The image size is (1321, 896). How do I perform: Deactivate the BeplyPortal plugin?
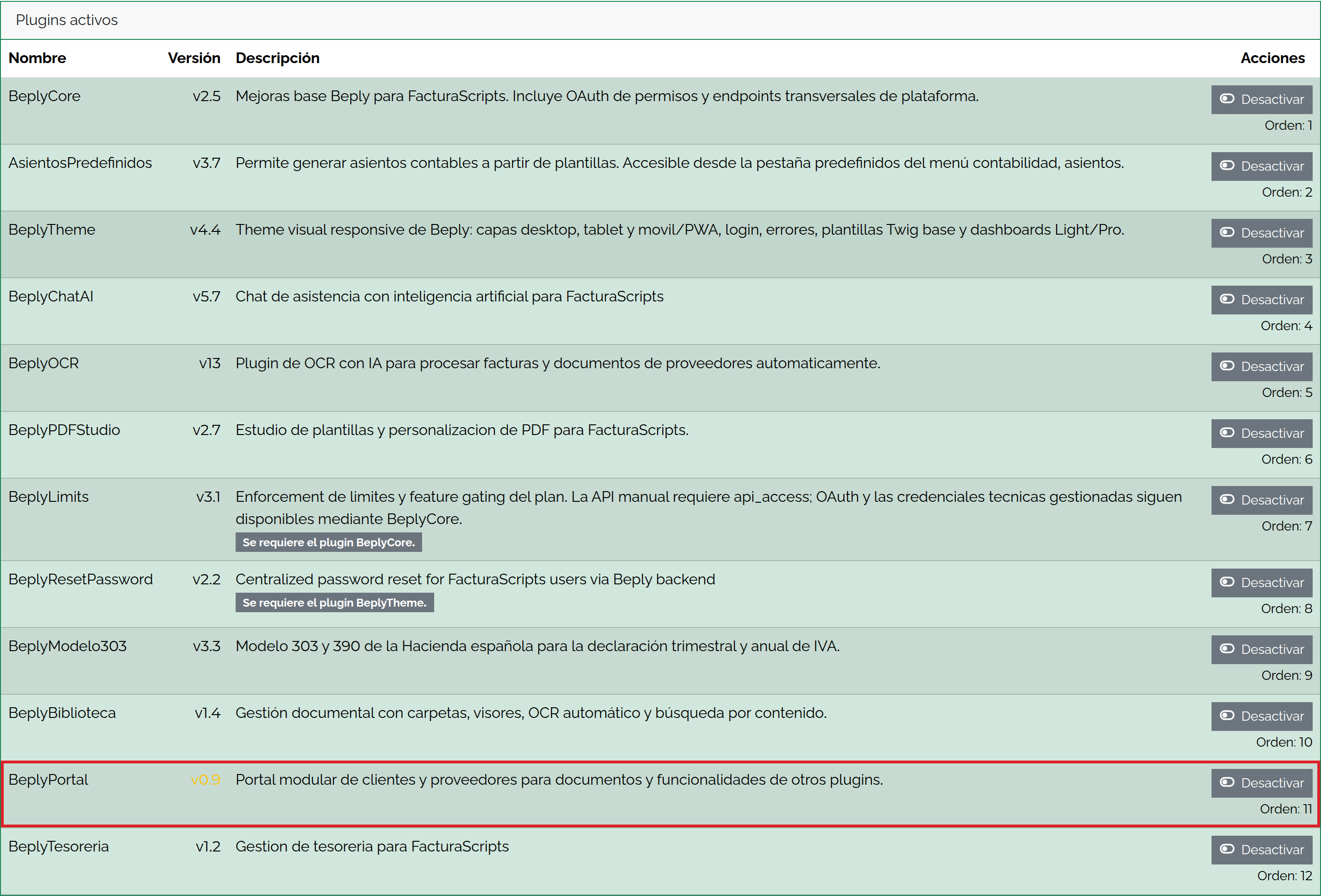point(1261,783)
